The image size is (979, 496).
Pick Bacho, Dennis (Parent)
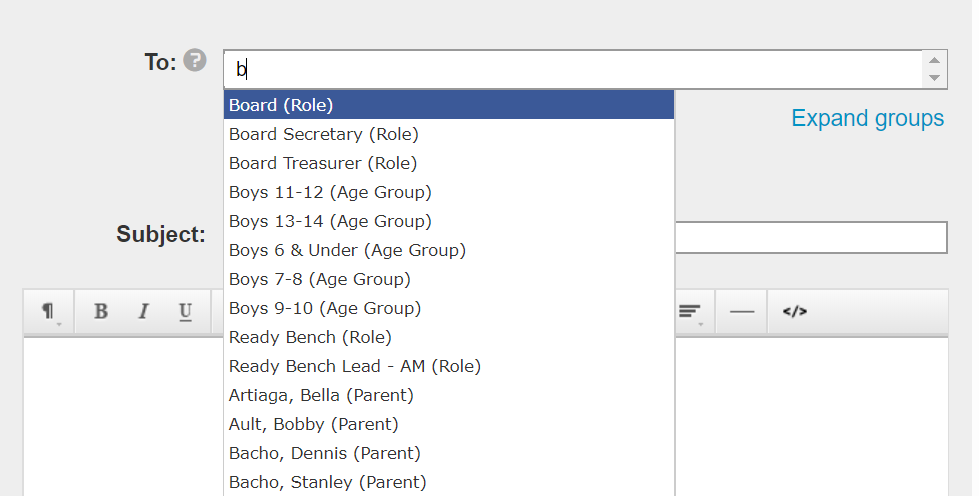tap(449, 453)
